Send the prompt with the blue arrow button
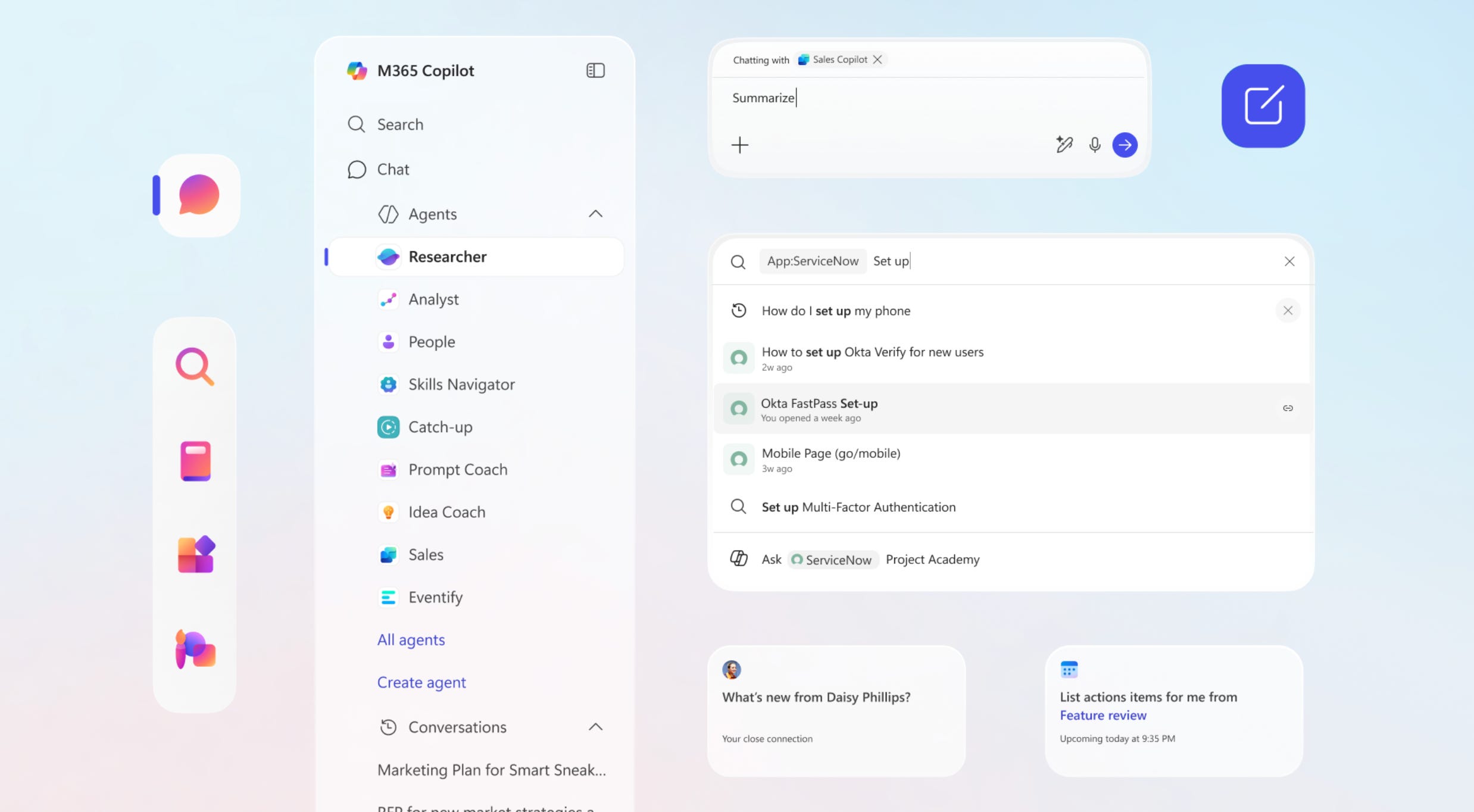The height and width of the screenshot is (812, 1474). 1125,145
